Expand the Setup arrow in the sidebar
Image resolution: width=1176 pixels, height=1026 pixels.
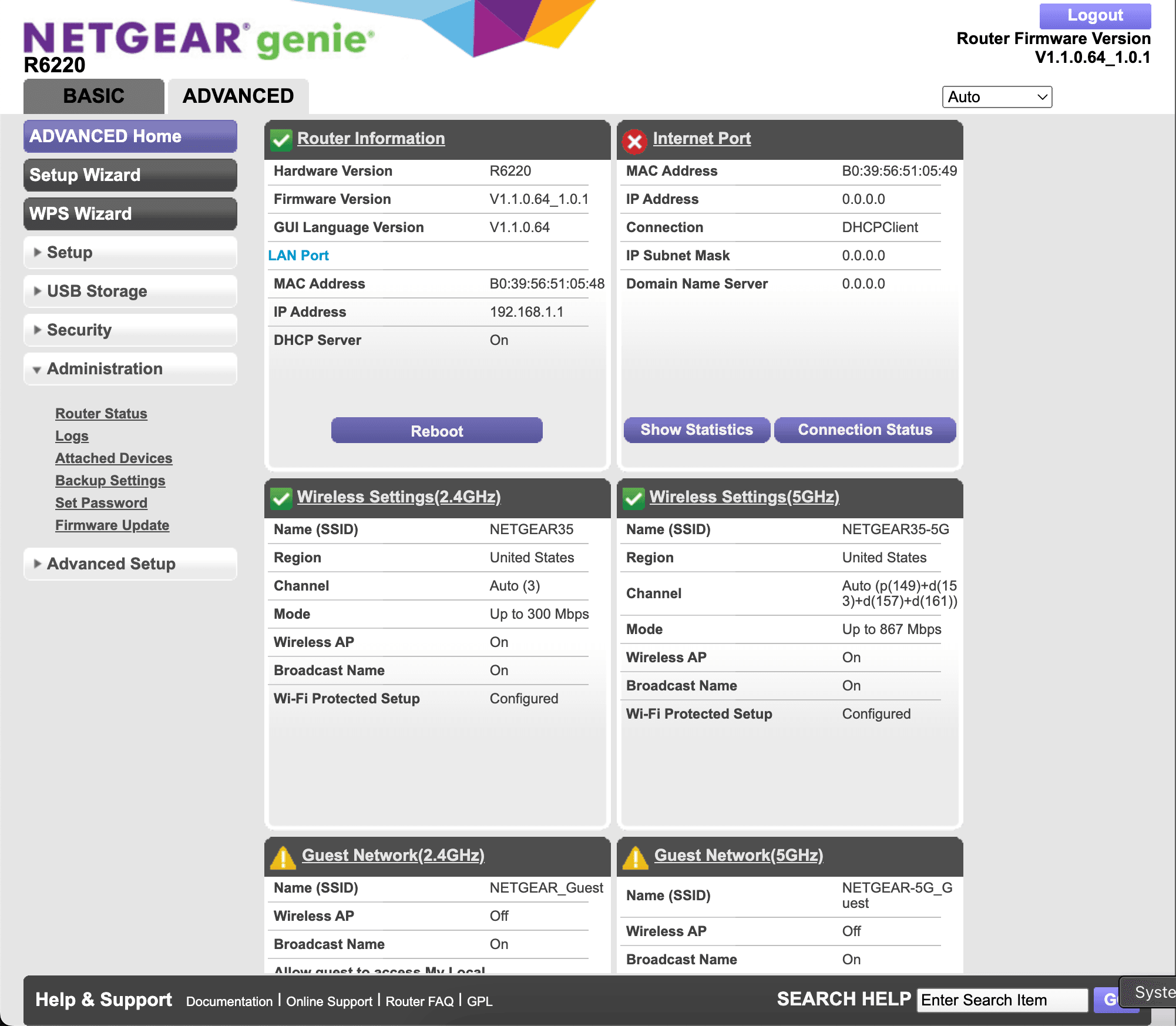[38, 252]
